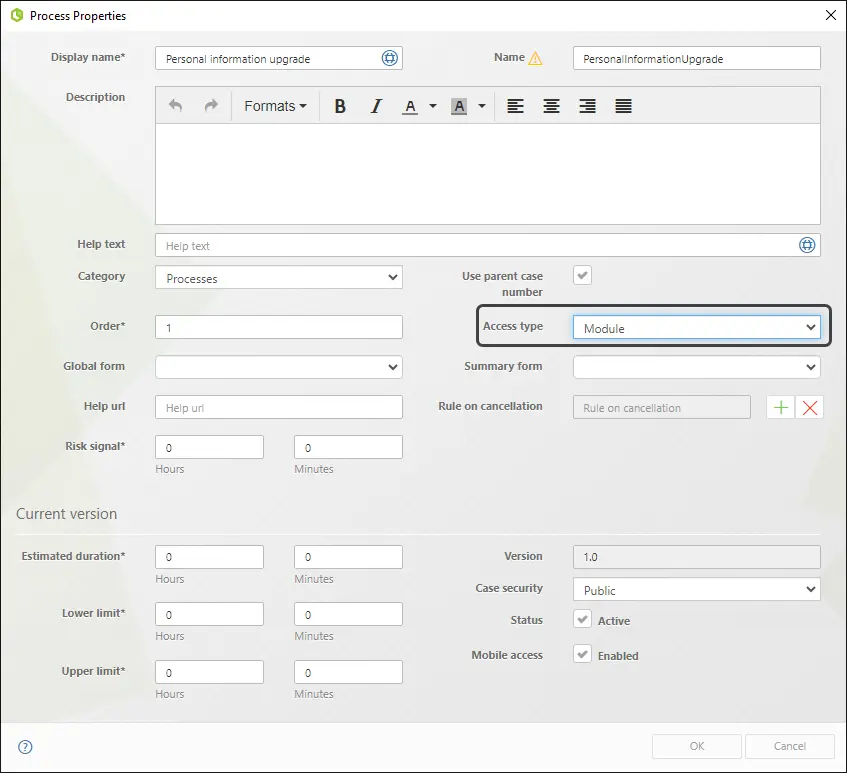Open the Category dropdown showing Processes

279,277
